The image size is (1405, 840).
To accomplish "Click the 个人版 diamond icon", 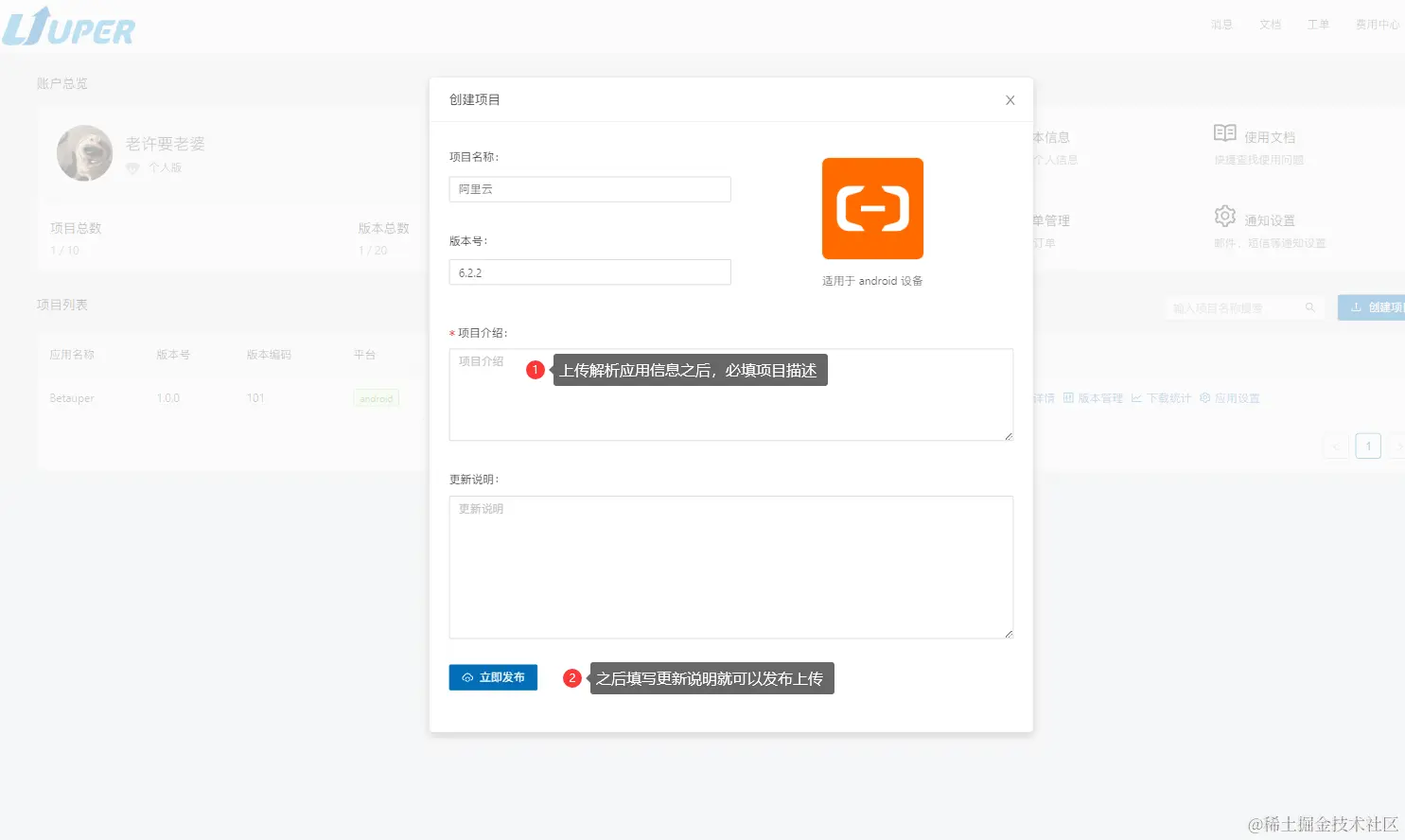I will [132, 167].
